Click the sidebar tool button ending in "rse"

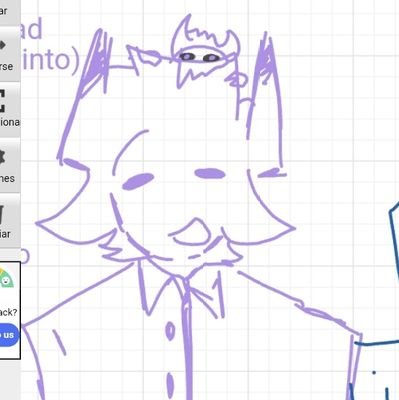tap(9, 53)
